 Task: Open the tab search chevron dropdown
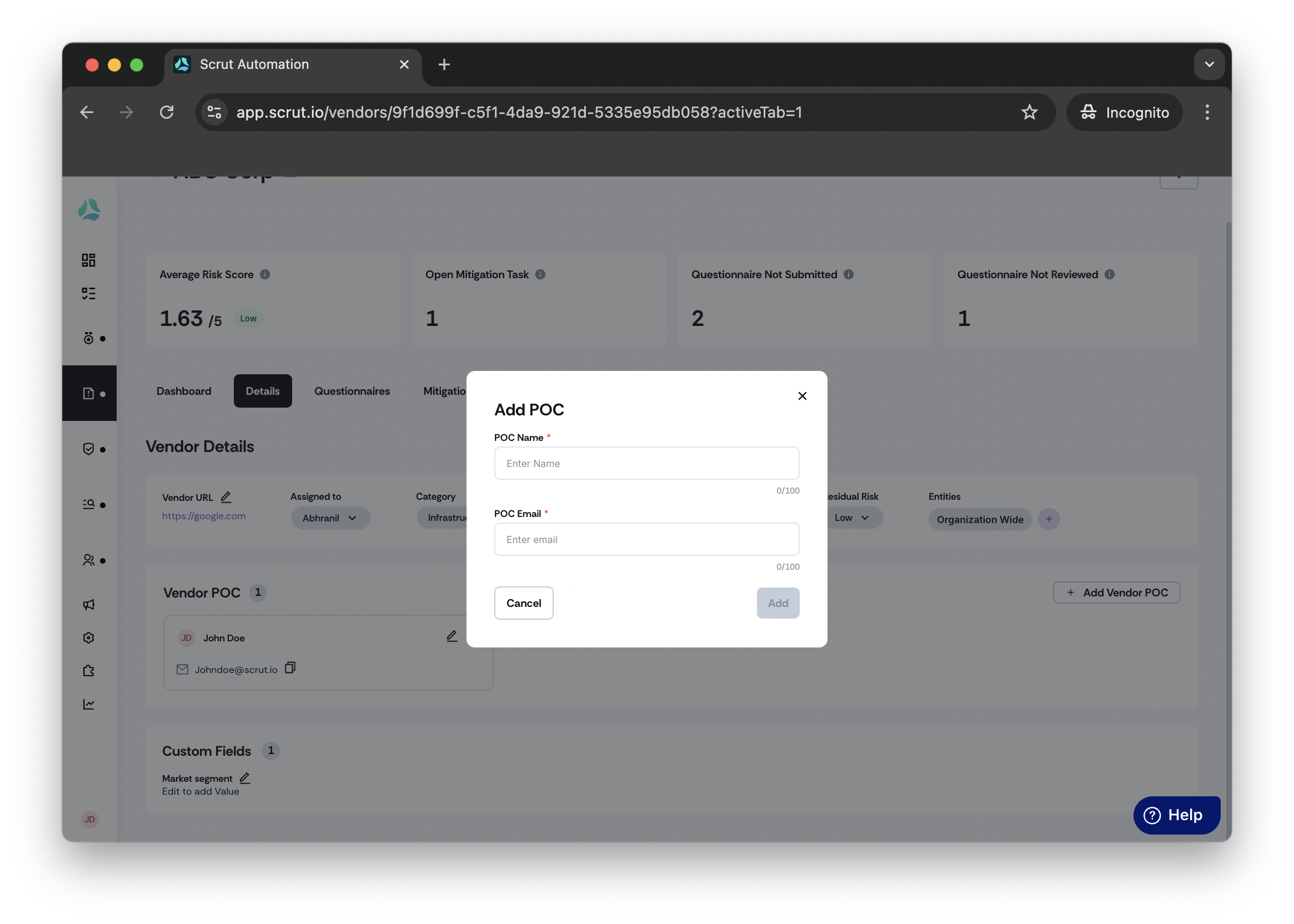[1209, 64]
